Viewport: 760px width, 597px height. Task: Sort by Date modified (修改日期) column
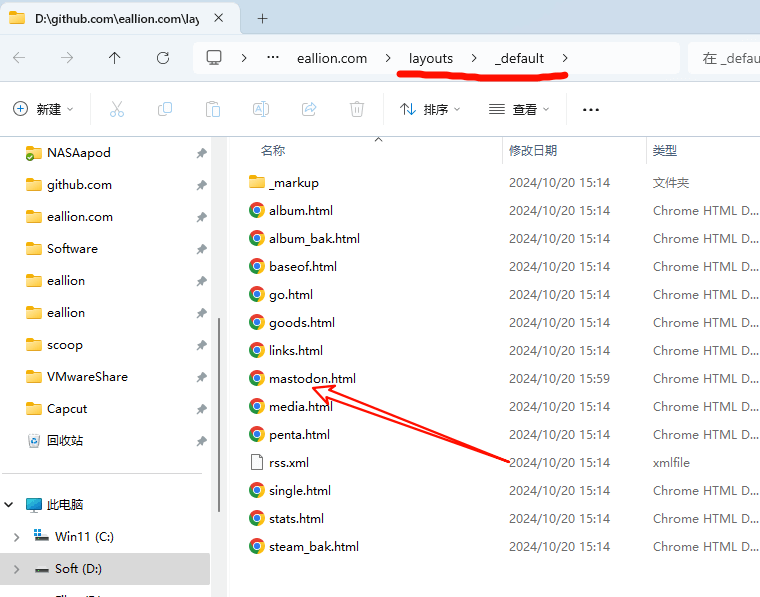[533, 151]
